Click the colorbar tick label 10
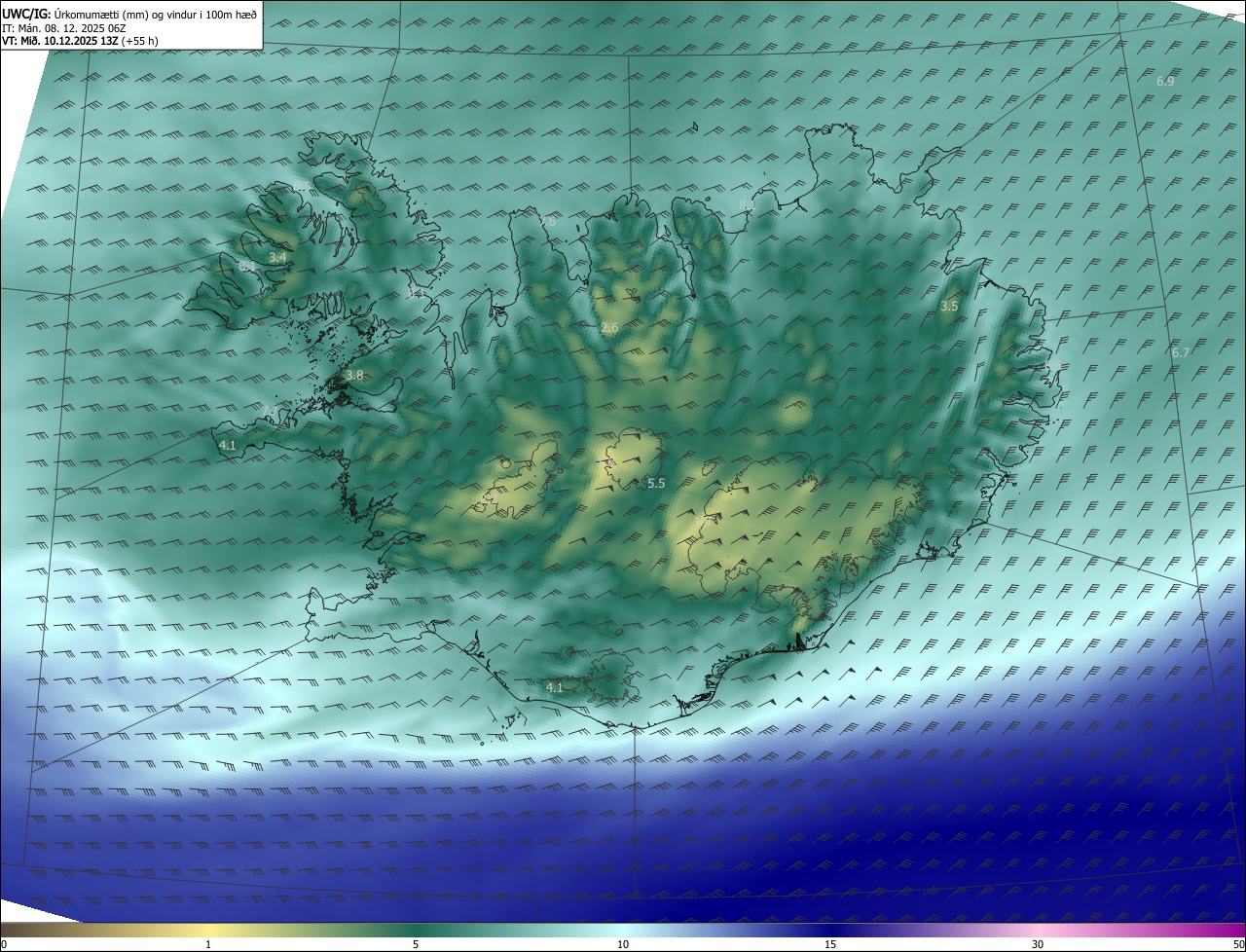The width and height of the screenshot is (1246, 952). click(x=623, y=944)
